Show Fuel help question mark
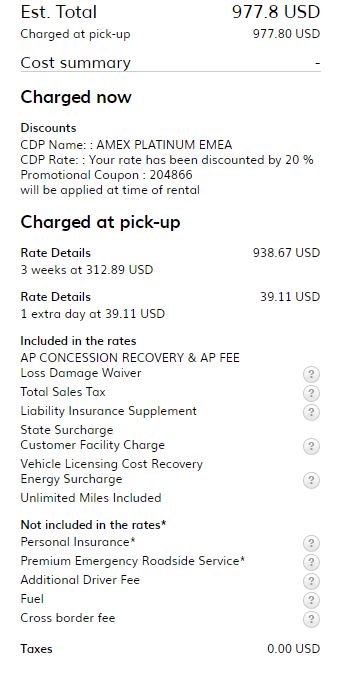The width and height of the screenshot is (363, 673). [311, 600]
